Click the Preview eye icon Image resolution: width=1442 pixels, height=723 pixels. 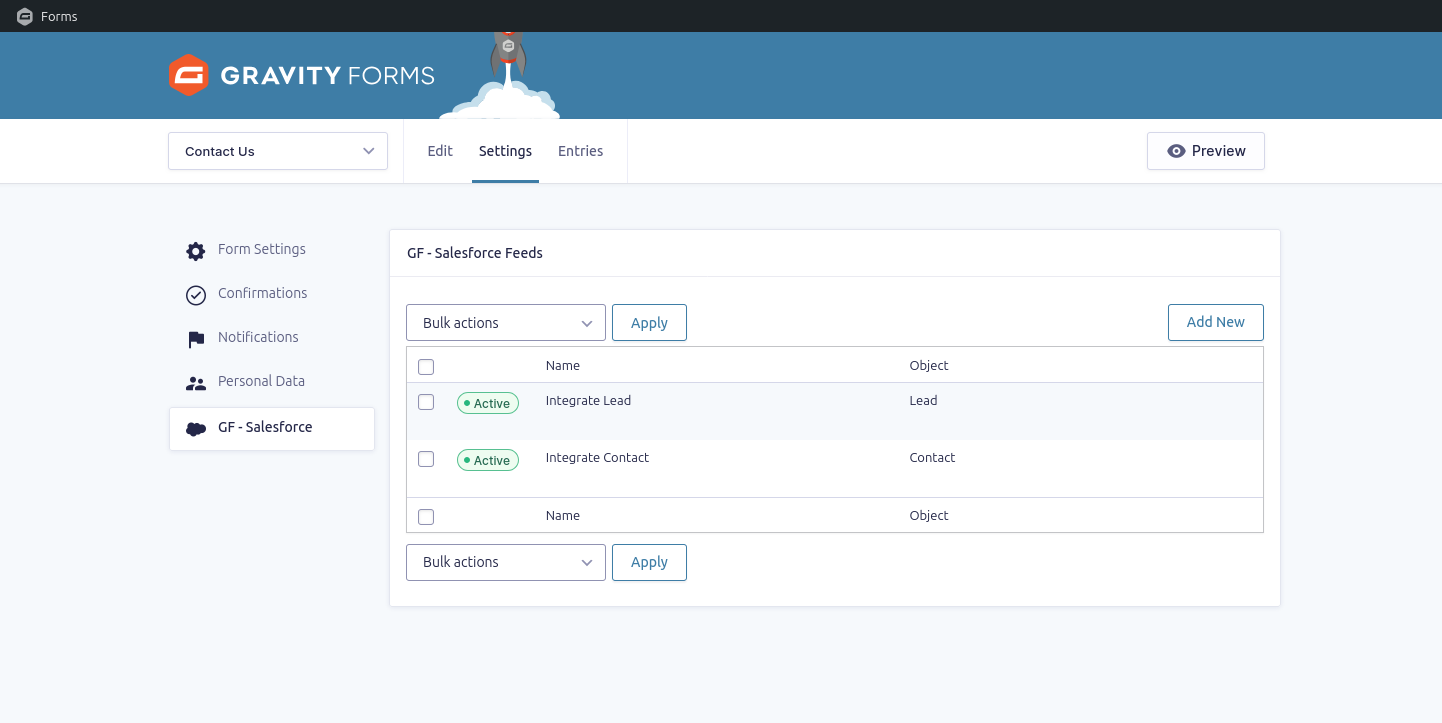click(x=1177, y=151)
